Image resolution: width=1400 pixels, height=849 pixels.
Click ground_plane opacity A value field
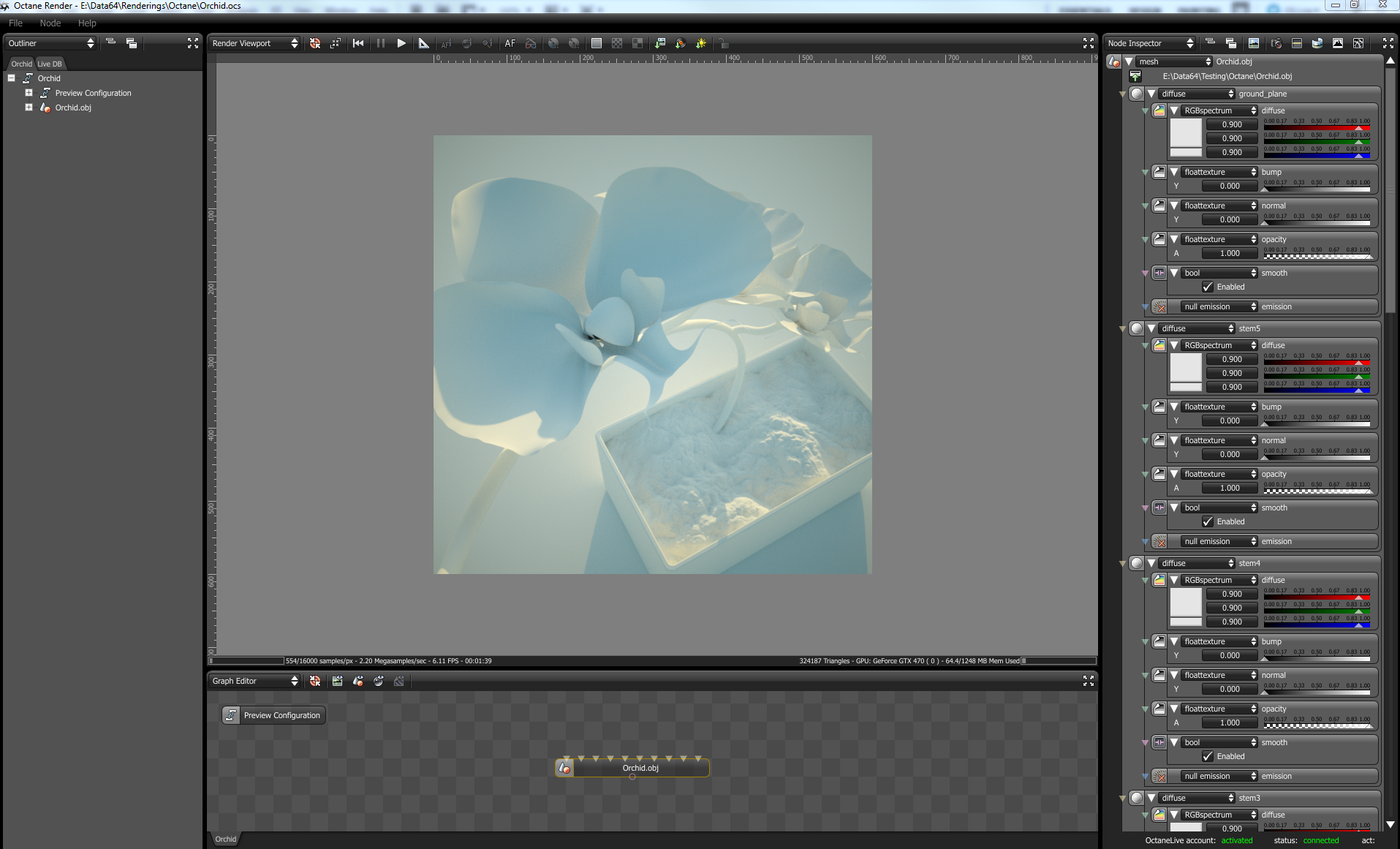click(x=1230, y=253)
